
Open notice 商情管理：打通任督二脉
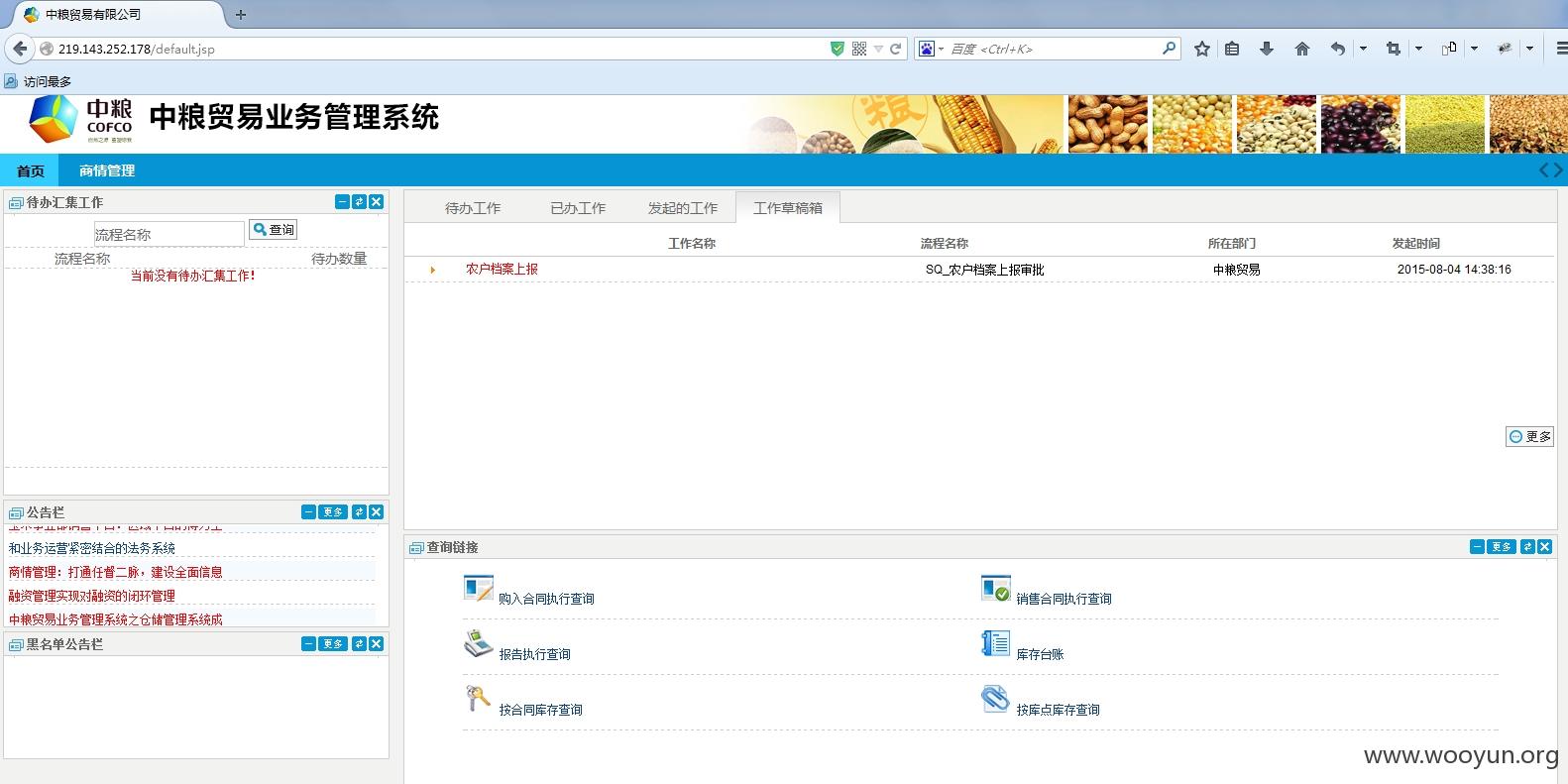tap(115, 572)
